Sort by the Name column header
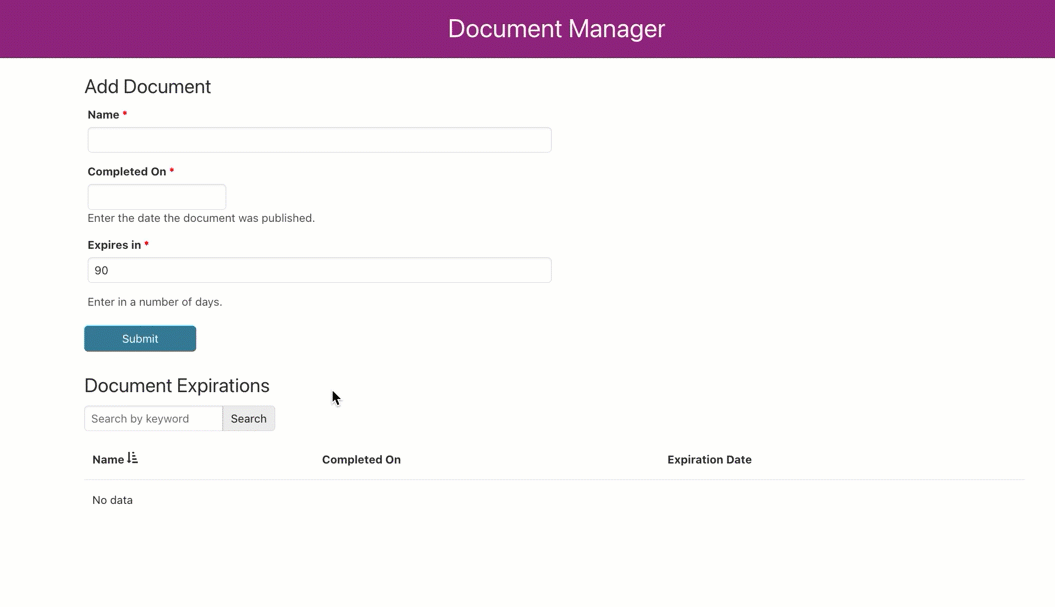Screen dimensions: 1055x607 point(108,460)
